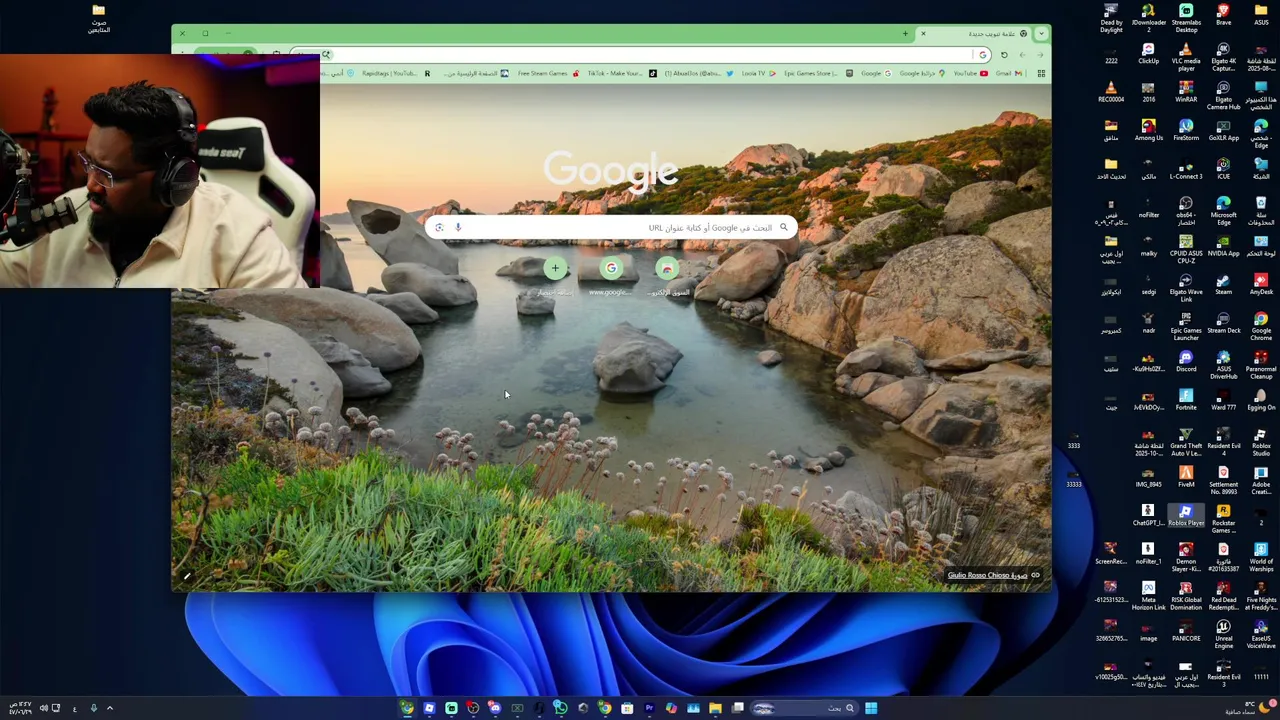Launch Grand Theft Auto V shortcut
Screen dimensions: 1280x720
1186,442
